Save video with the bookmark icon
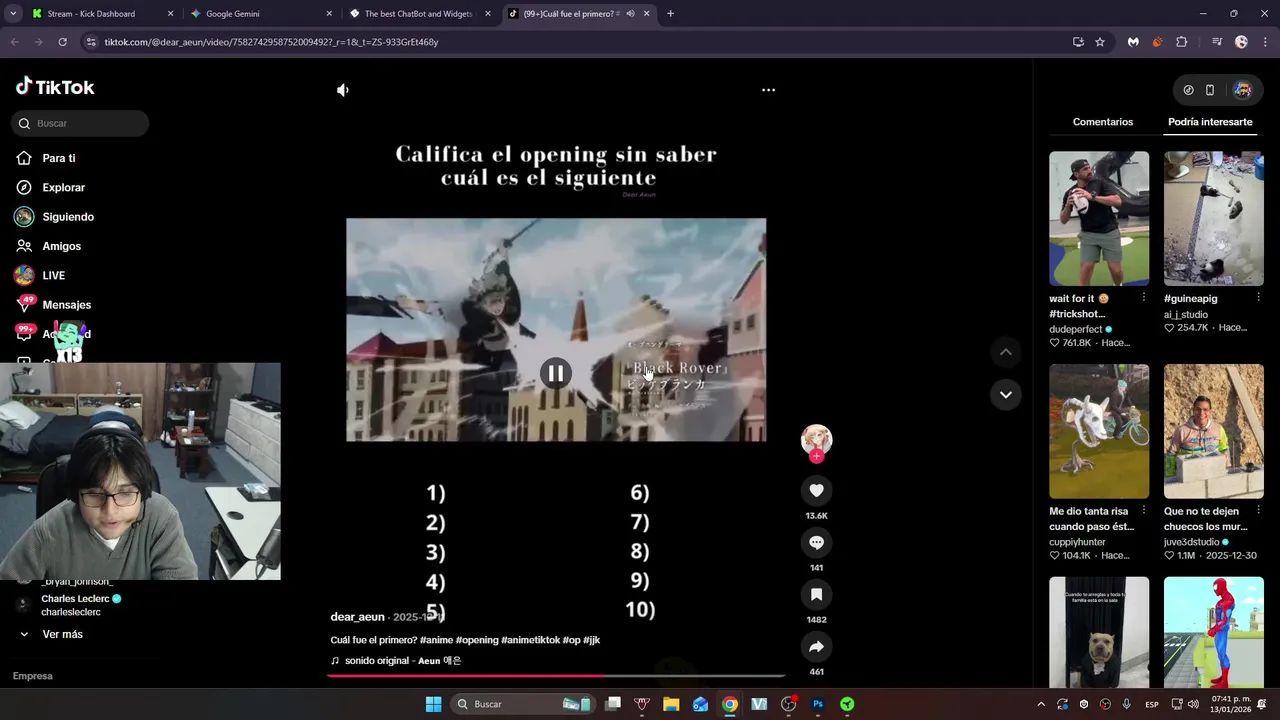 [x=816, y=594]
